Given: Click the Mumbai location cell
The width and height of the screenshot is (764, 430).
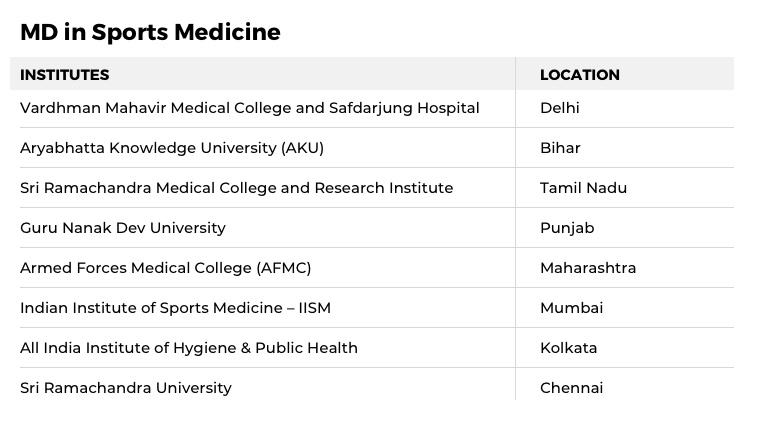Looking at the screenshot, I should (x=572, y=308).
